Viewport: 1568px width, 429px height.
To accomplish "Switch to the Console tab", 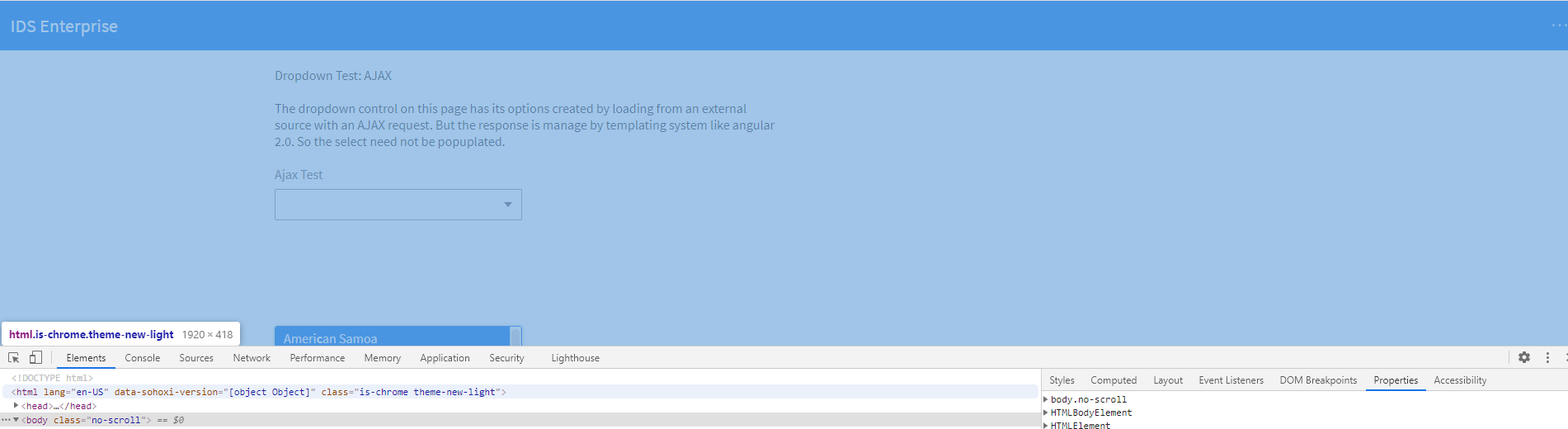I will [x=143, y=358].
